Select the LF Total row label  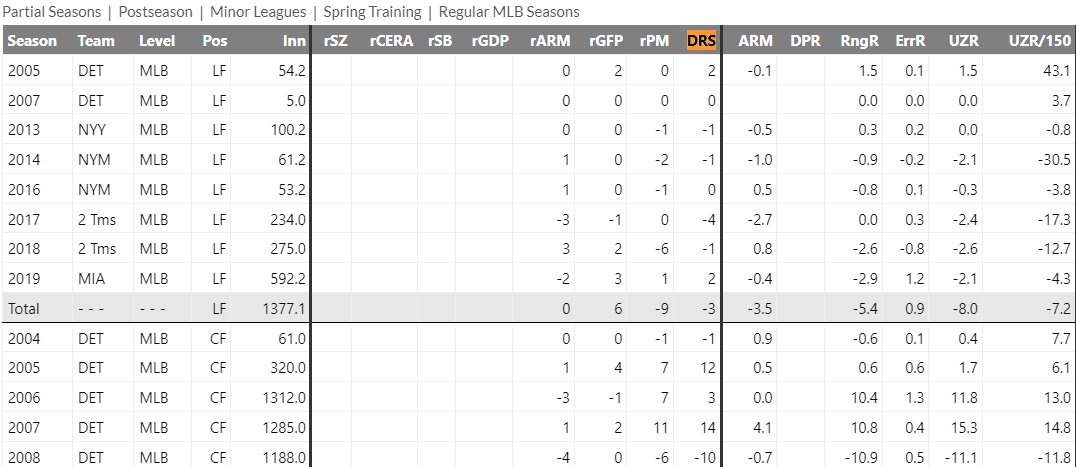[x=24, y=309]
